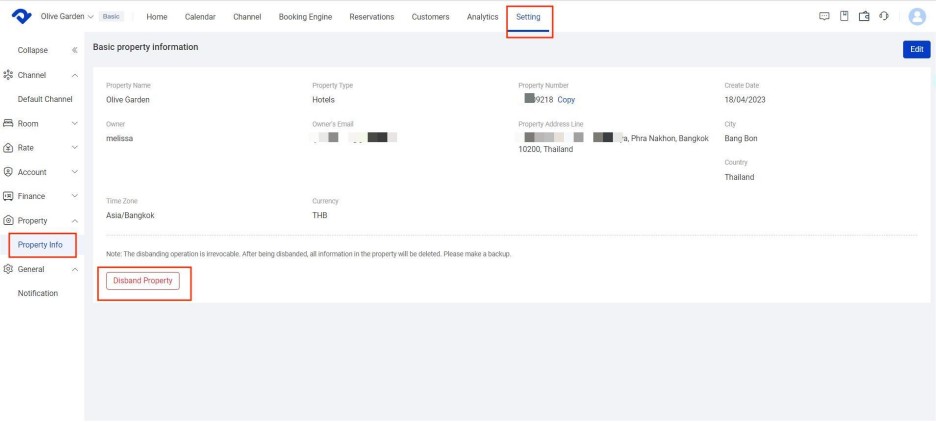Viewport: 936px width, 422px height.
Task: Expand the Rate sidebar section
Action: (74, 148)
